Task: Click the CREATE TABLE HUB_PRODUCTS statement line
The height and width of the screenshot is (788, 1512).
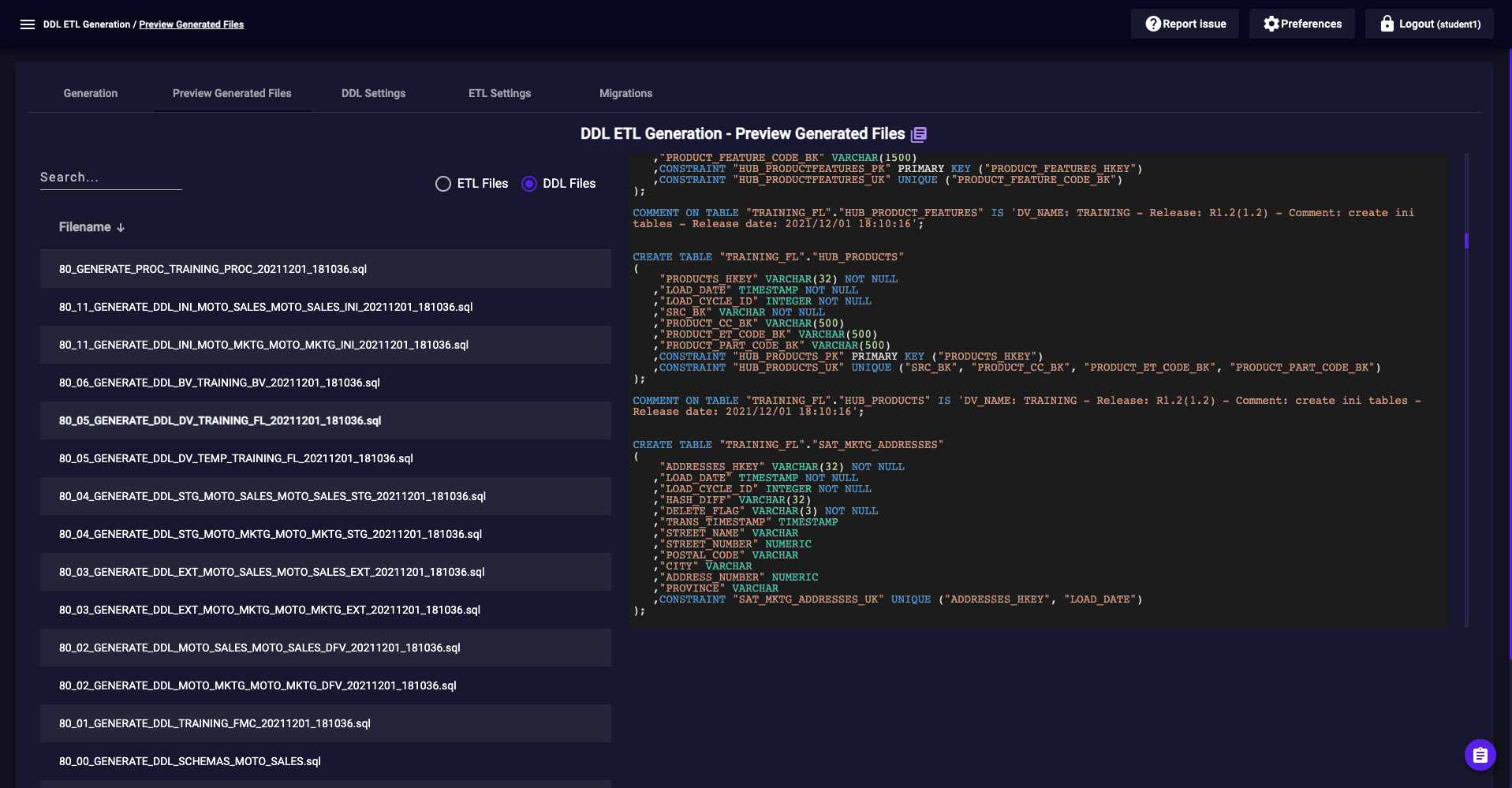Action: coord(768,257)
